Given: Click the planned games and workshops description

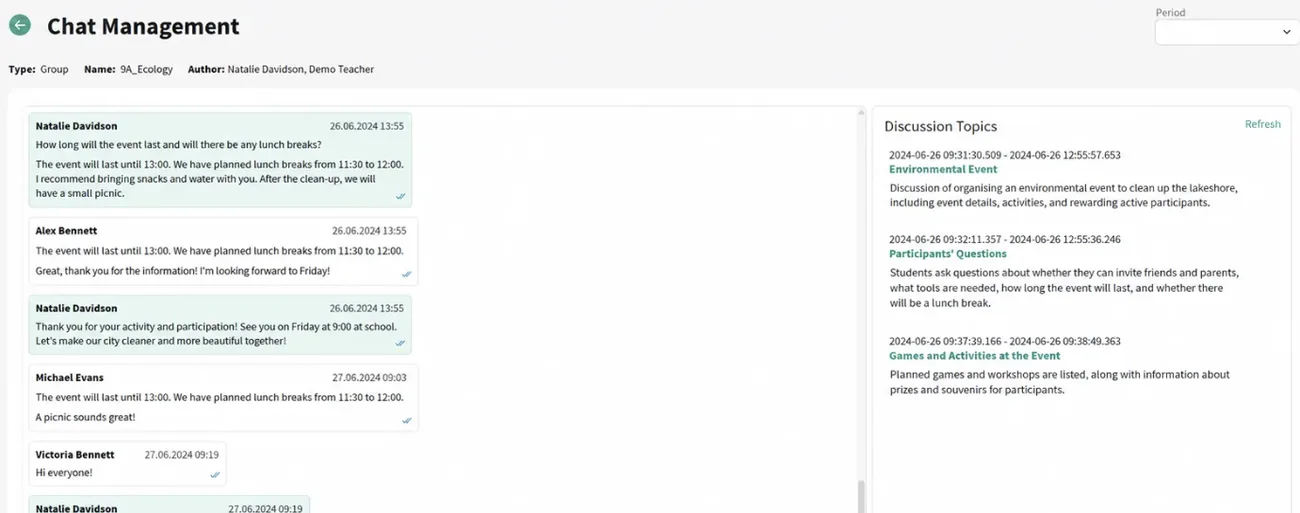Looking at the screenshot, I should [x=1060, y=382].
